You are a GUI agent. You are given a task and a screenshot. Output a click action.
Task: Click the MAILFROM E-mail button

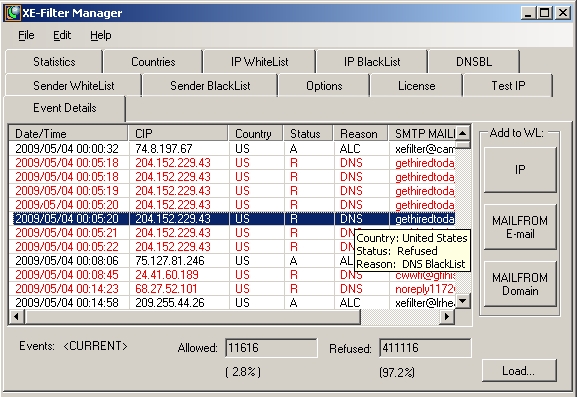click(x=520, y=227)
